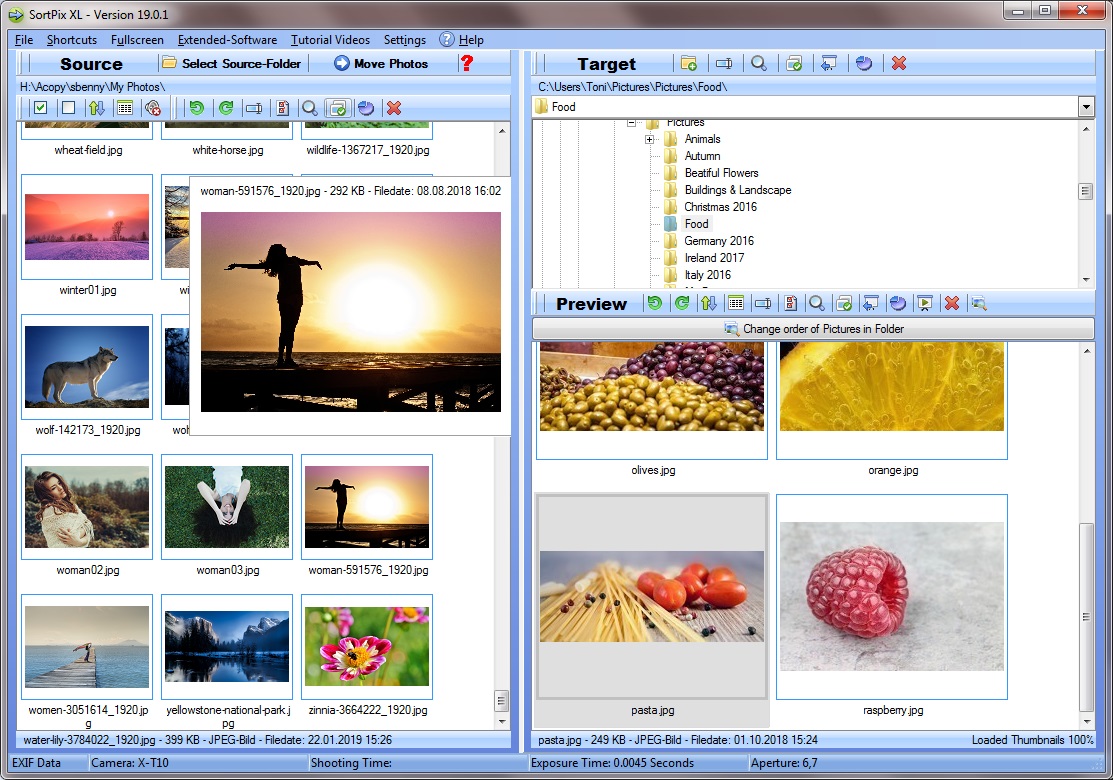This screenshot has height=780, width=1113.
Task: Click the deselect-all empty box in Source toolbar
Action: [68, 108]
